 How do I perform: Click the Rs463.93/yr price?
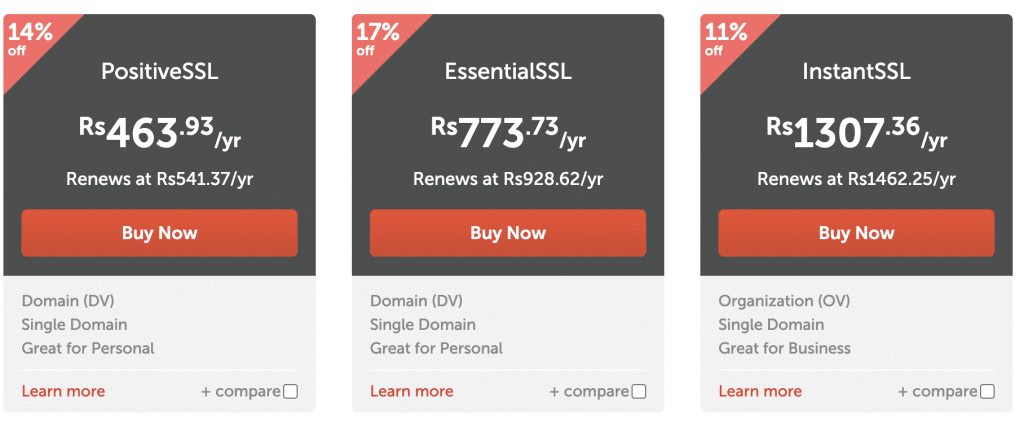(x=160, y=131)
